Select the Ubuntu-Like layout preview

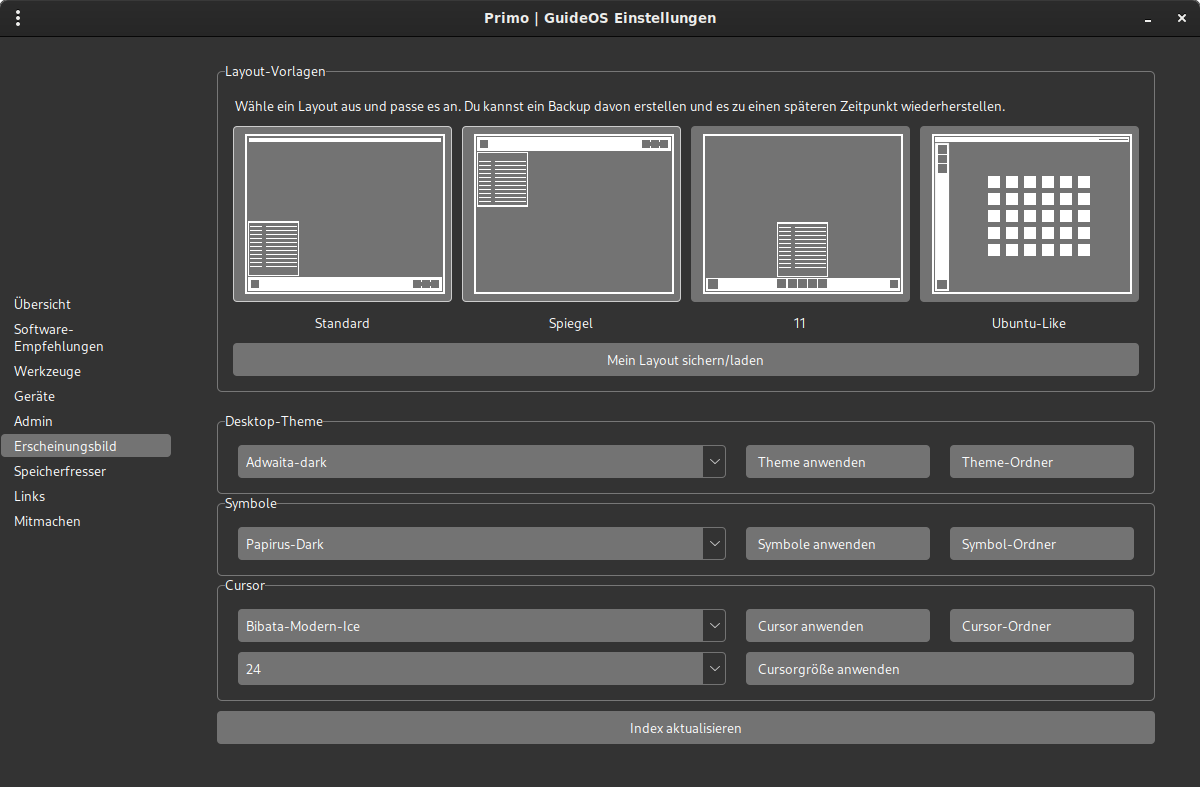click(x=1029, y=214)
